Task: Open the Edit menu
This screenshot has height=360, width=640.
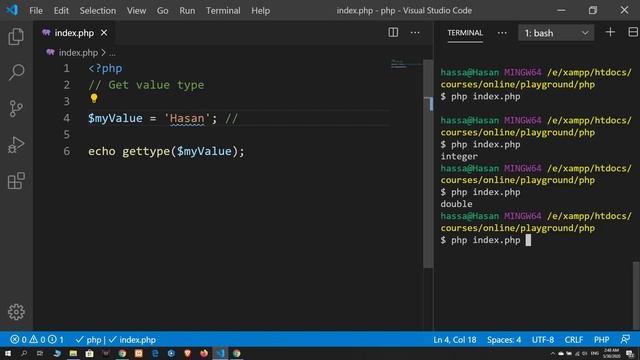Action: [61, 10]
